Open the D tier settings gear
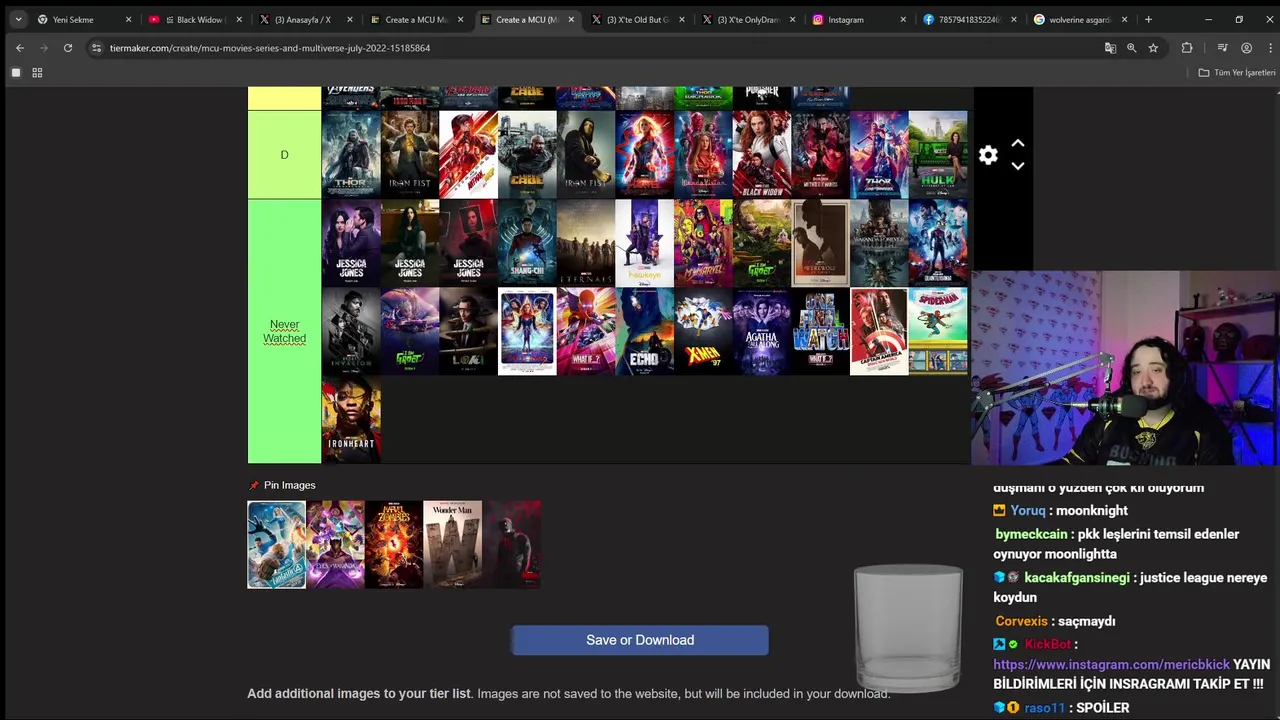Screen dimensions: 1280x720 [x=988, y=155]
